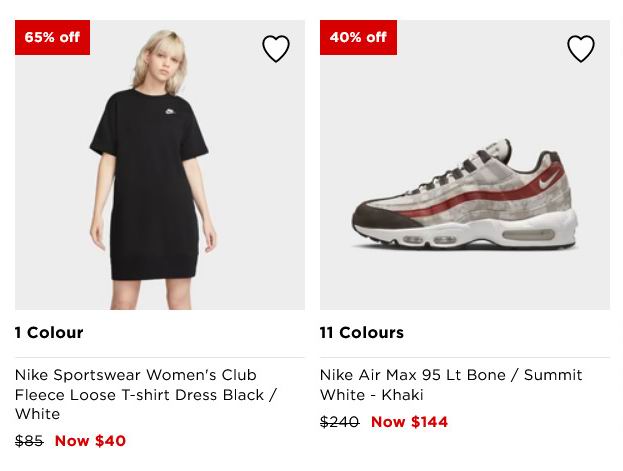Click the "Now $40" sale price
Viewport: 623px width, 471px height.
click(90, 441)
